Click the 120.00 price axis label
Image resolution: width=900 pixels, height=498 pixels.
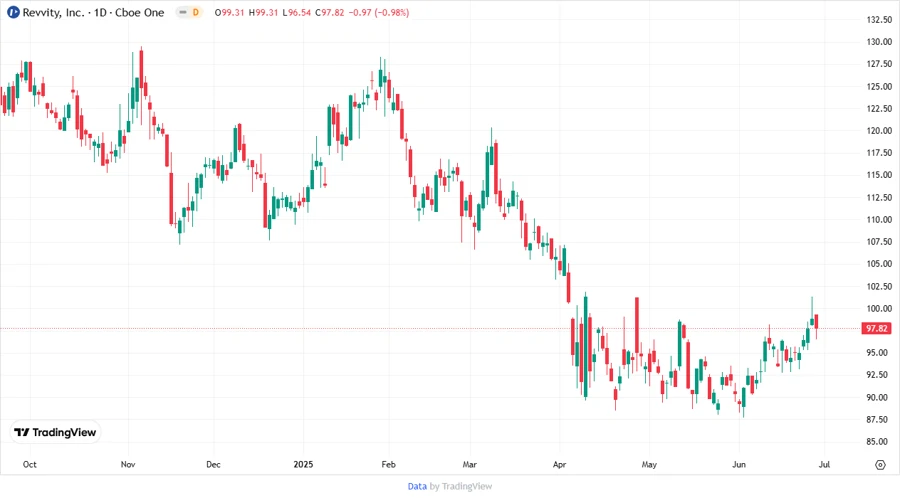point(879,131)
